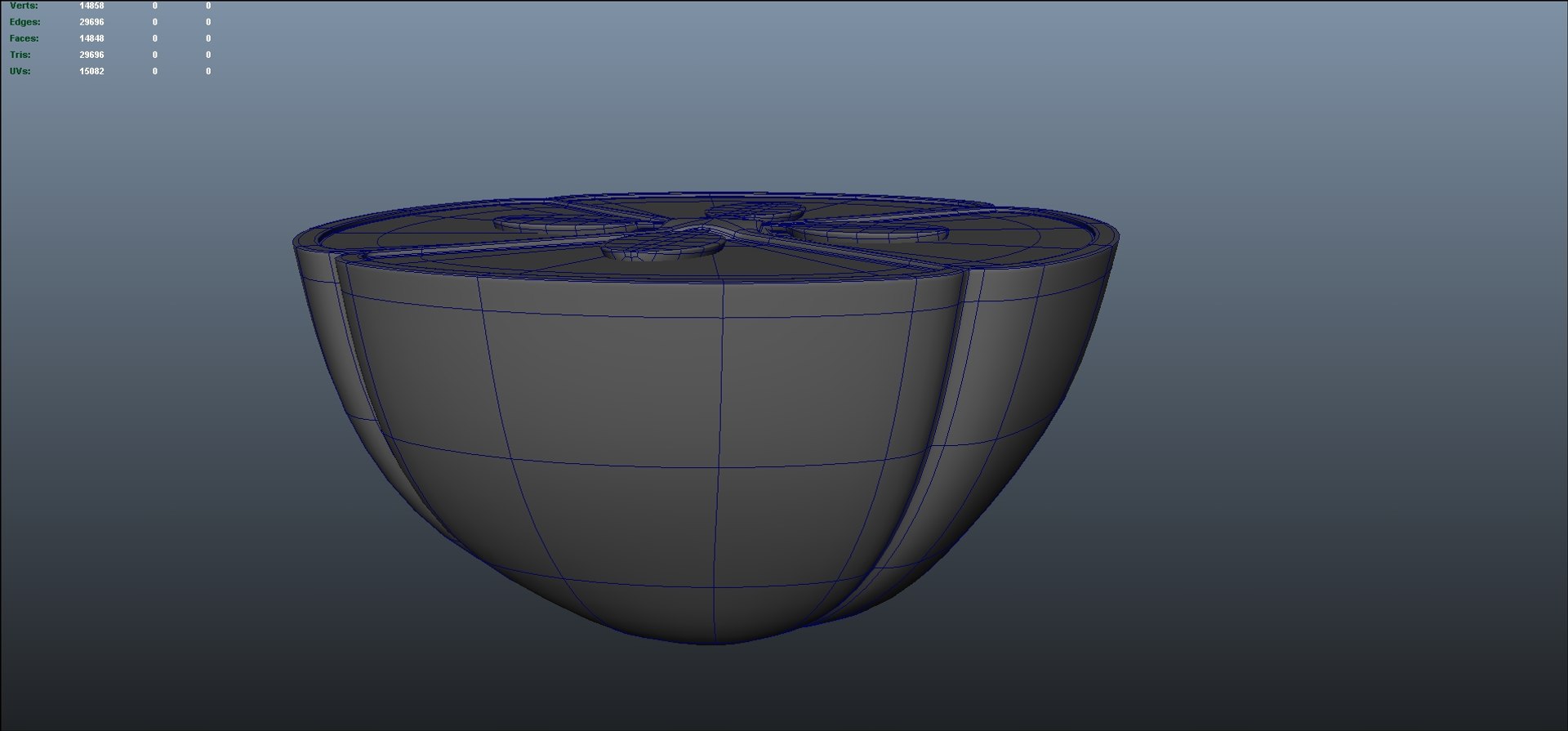Click the "UVs:" label in the HUD

click(x=20, y=71)
